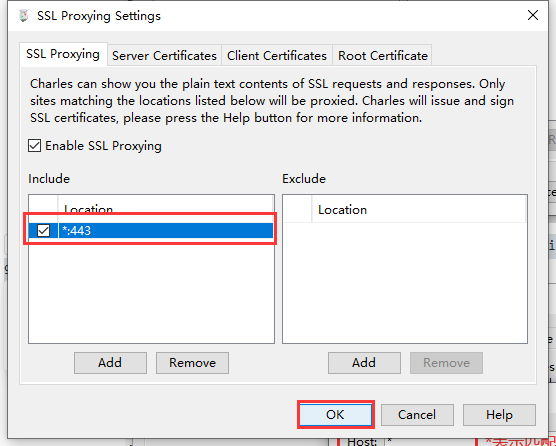This screenshot has width=556, height=446.
Task: Open the Server Certificates tab
Action: [x=164, y=56]
